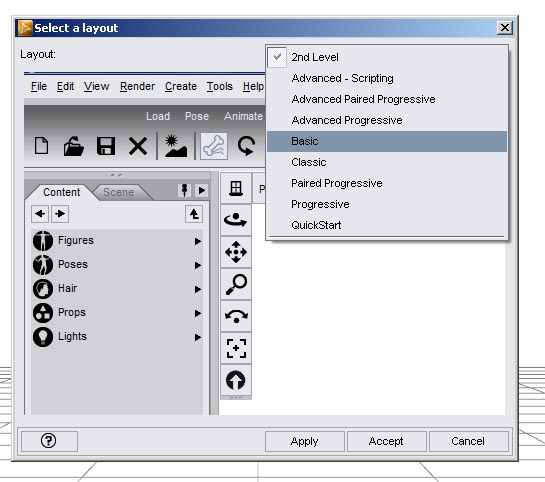The height and width of the screenshot is (482, 545).
Task: Select the four-arrow pan tool
Action: pos(236,252)
